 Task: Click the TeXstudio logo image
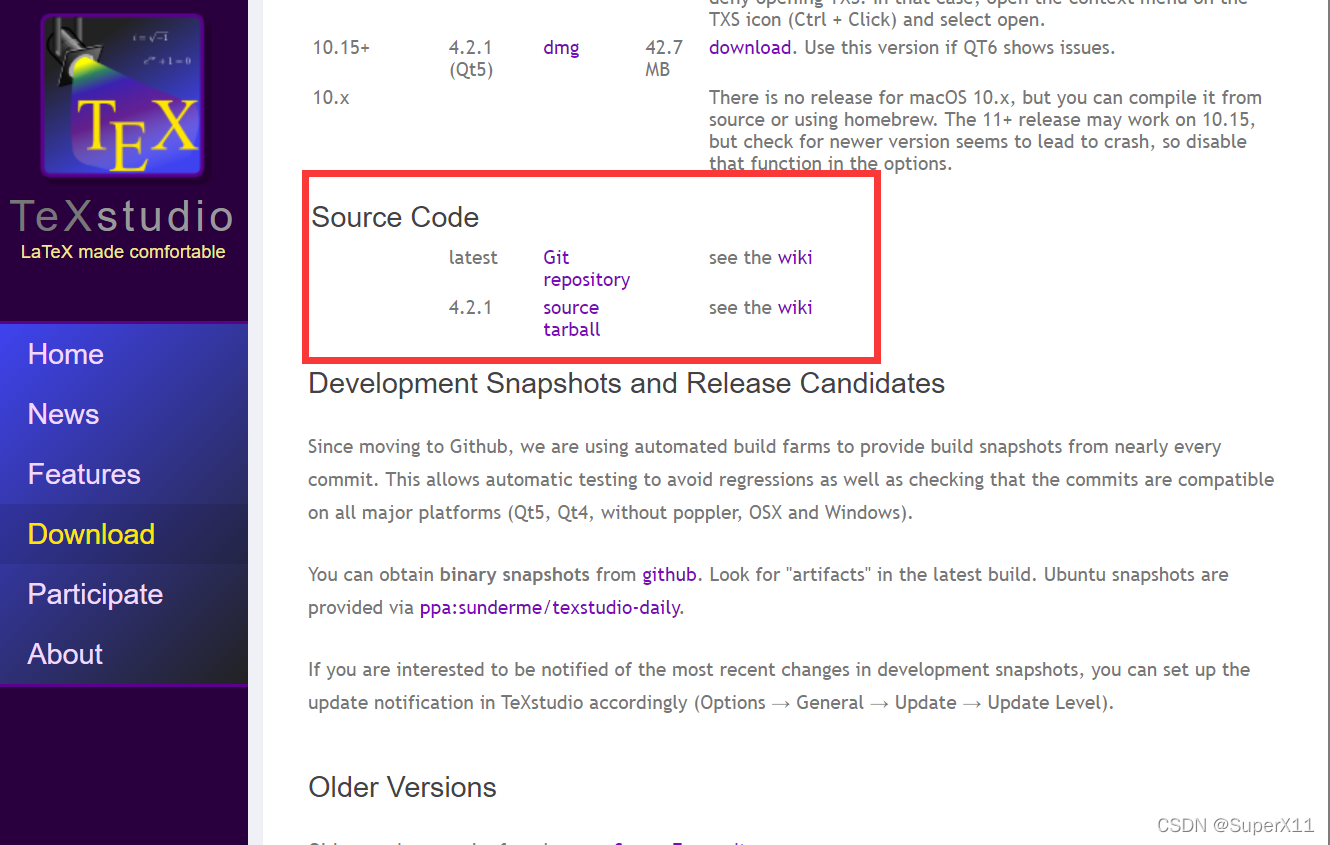click(122, 96)
